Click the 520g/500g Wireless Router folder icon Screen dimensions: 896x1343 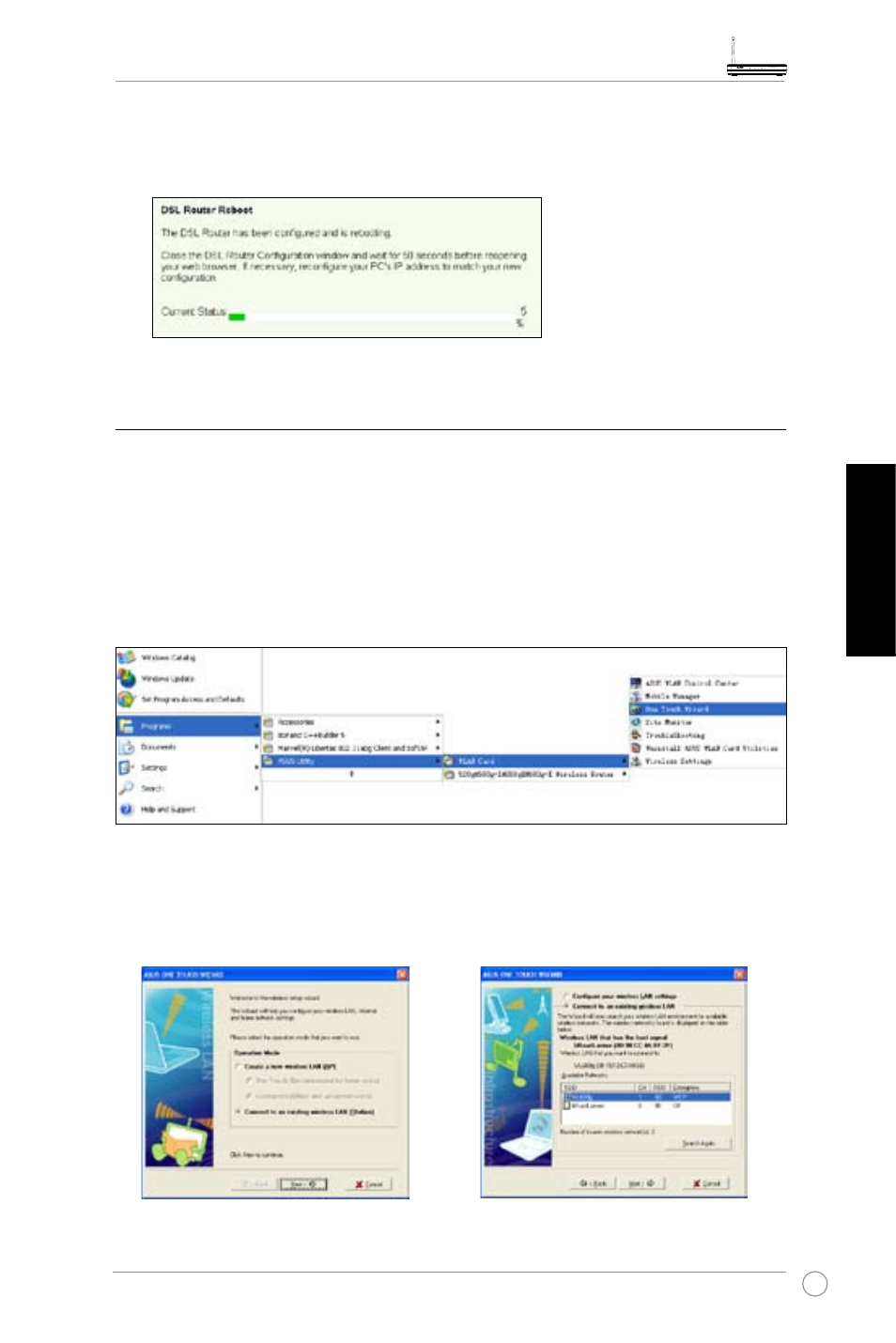click(x=449, y=775)
